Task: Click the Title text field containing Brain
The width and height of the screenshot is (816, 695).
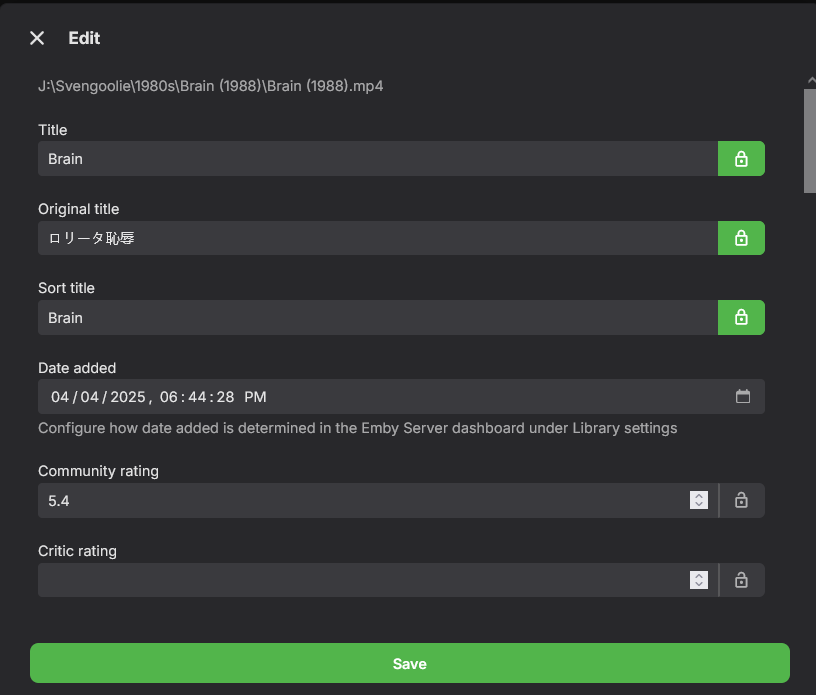Action: click(x=377, y=159)
